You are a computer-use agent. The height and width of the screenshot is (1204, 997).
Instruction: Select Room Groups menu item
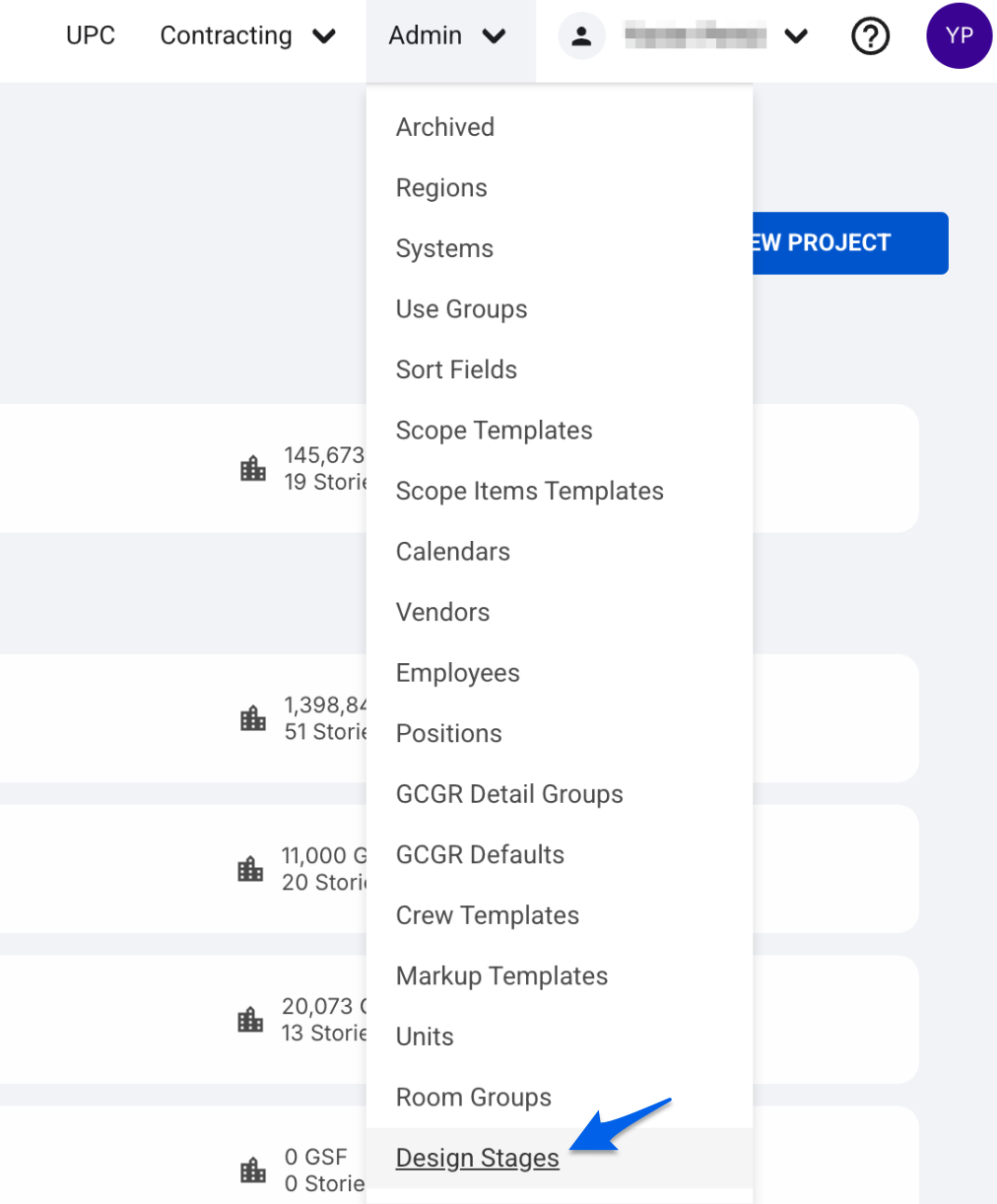click(x=473, y=1098)
